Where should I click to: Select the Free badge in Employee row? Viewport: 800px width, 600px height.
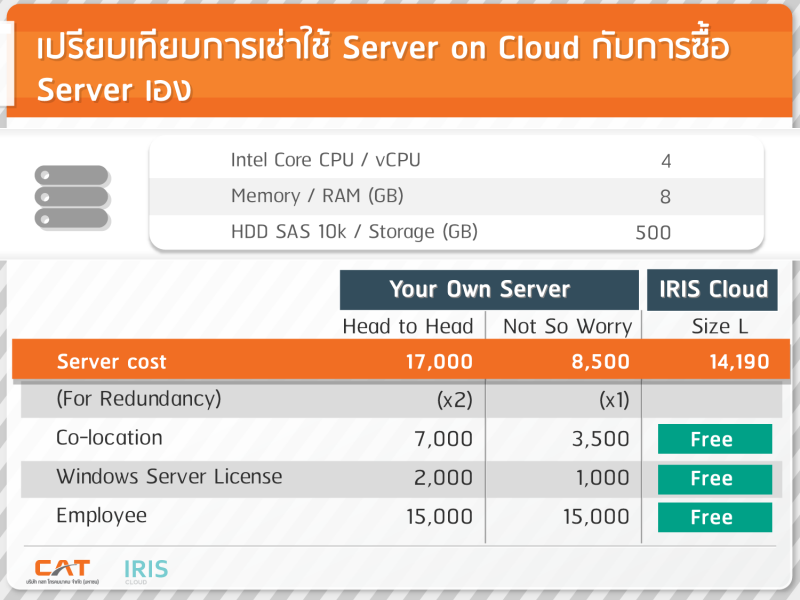click(x=715, y=517)
